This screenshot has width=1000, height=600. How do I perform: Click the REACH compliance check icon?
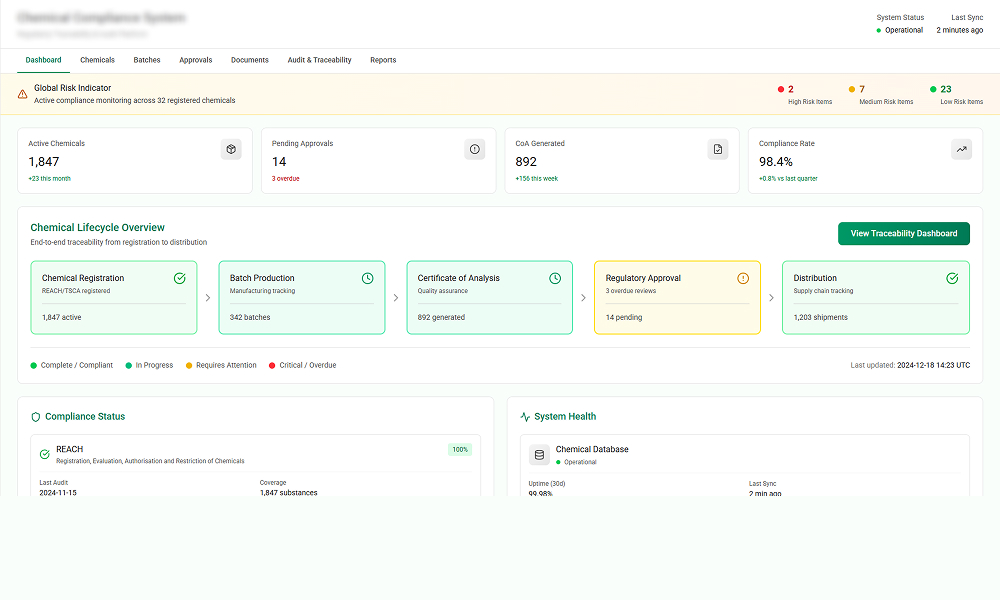44,454
